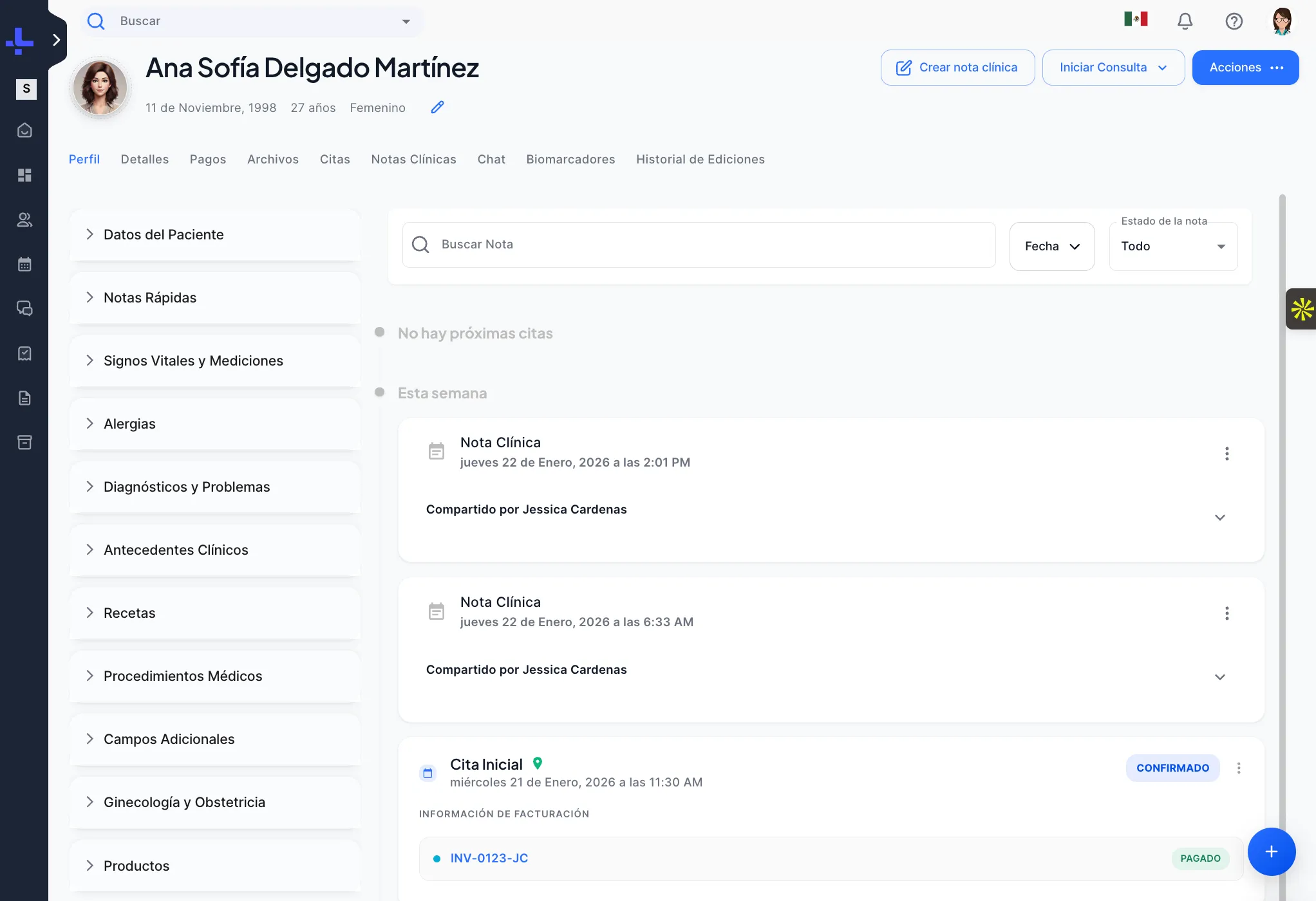The image size is (1316, 901).
Task: Switch to the Biomarcadores tab
Action: tap(570, 159)
